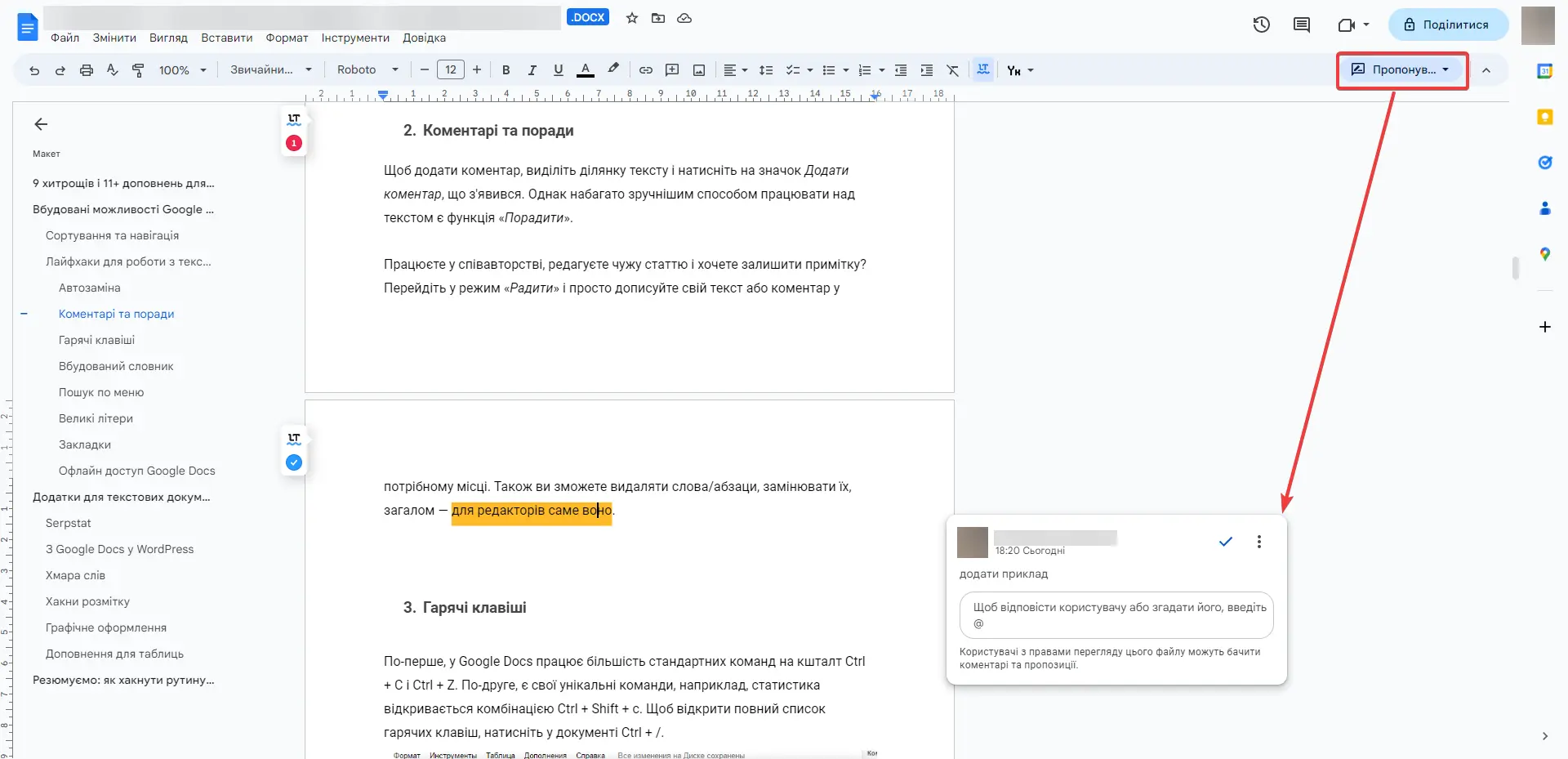Click the comment reply field
Image resolution: width=1568 pixels, height=759 pixels.
click(1116, 615)
